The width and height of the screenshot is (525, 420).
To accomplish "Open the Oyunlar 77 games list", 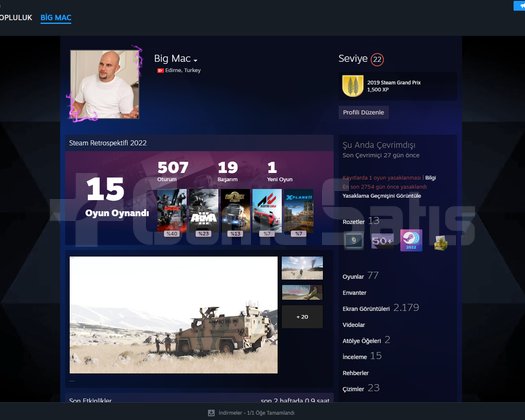I will (x=360, y=276).
